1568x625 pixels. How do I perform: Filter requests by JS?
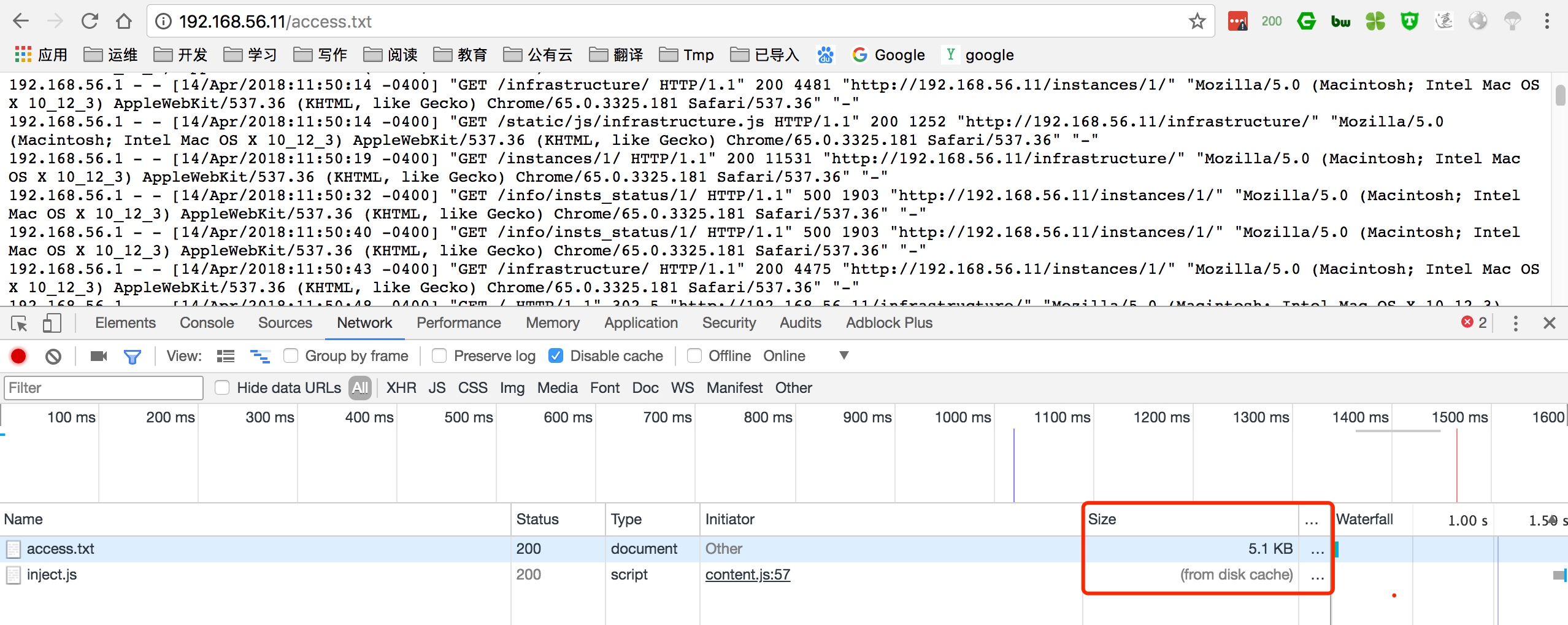pos(437,388)
